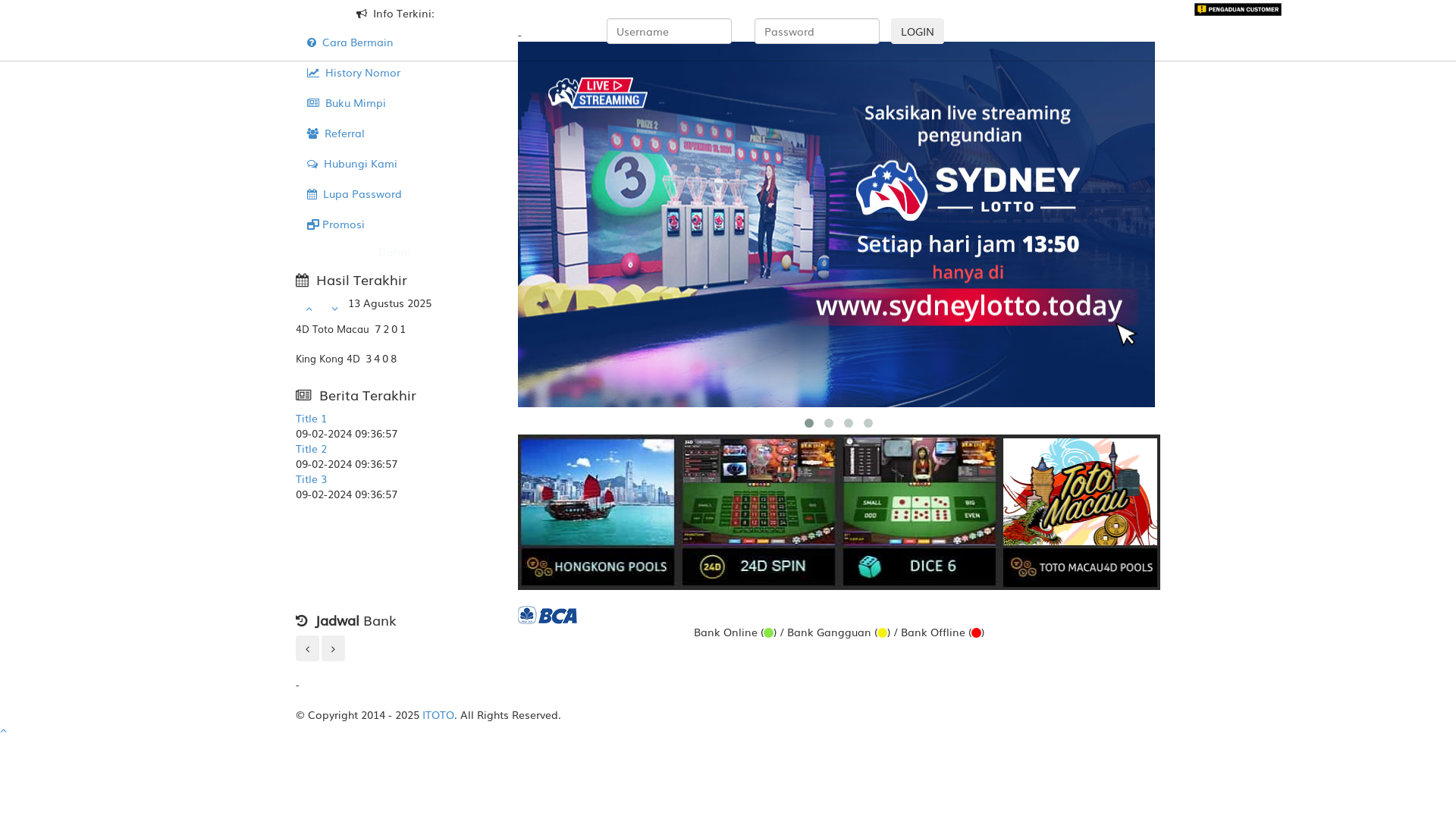Open 24D Spin game tile
Viewport: 1456px width, 819px height.
pyautogui.click(x=758, y=512)
